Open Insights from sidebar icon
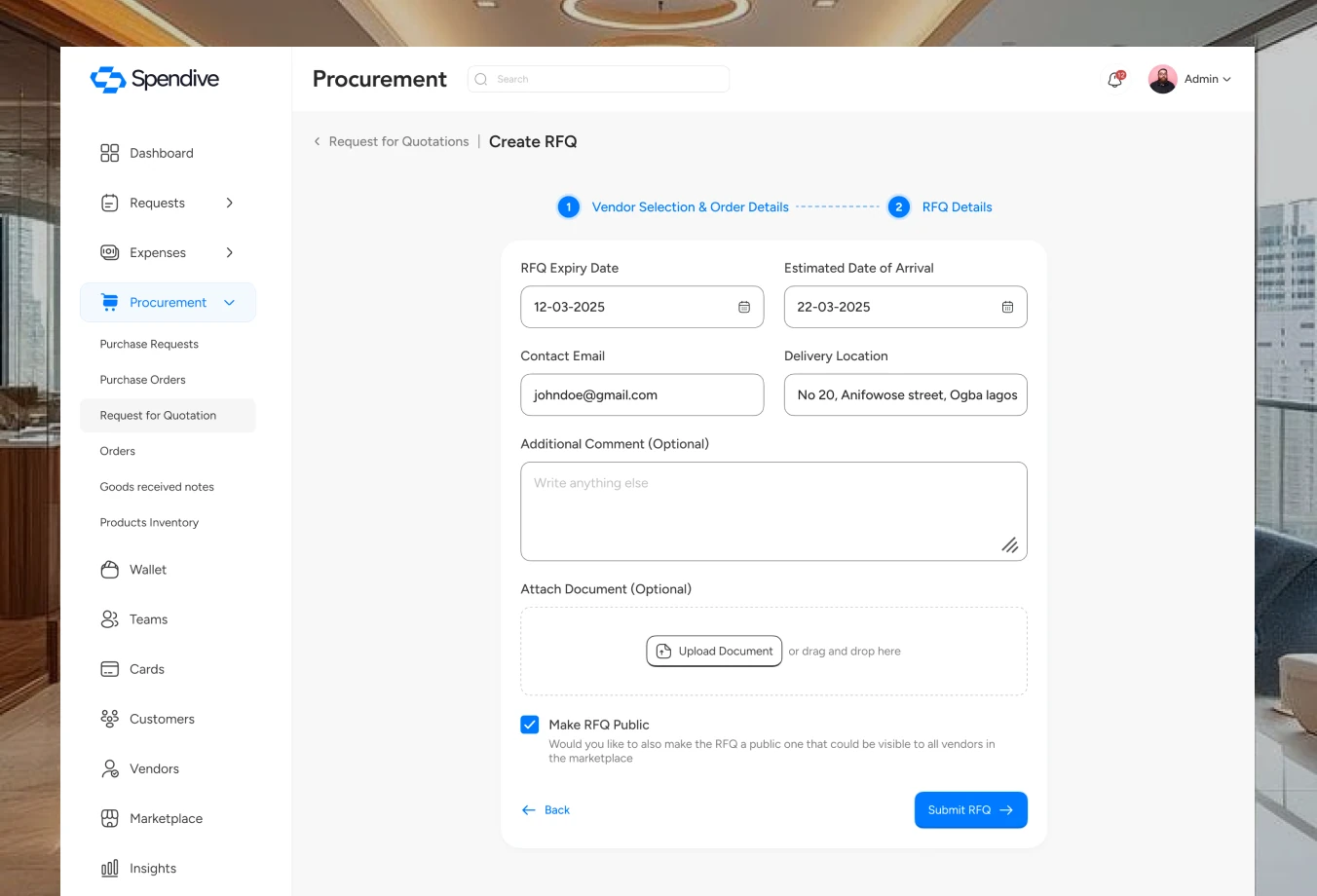The image size is (1317, 896). 110,869
